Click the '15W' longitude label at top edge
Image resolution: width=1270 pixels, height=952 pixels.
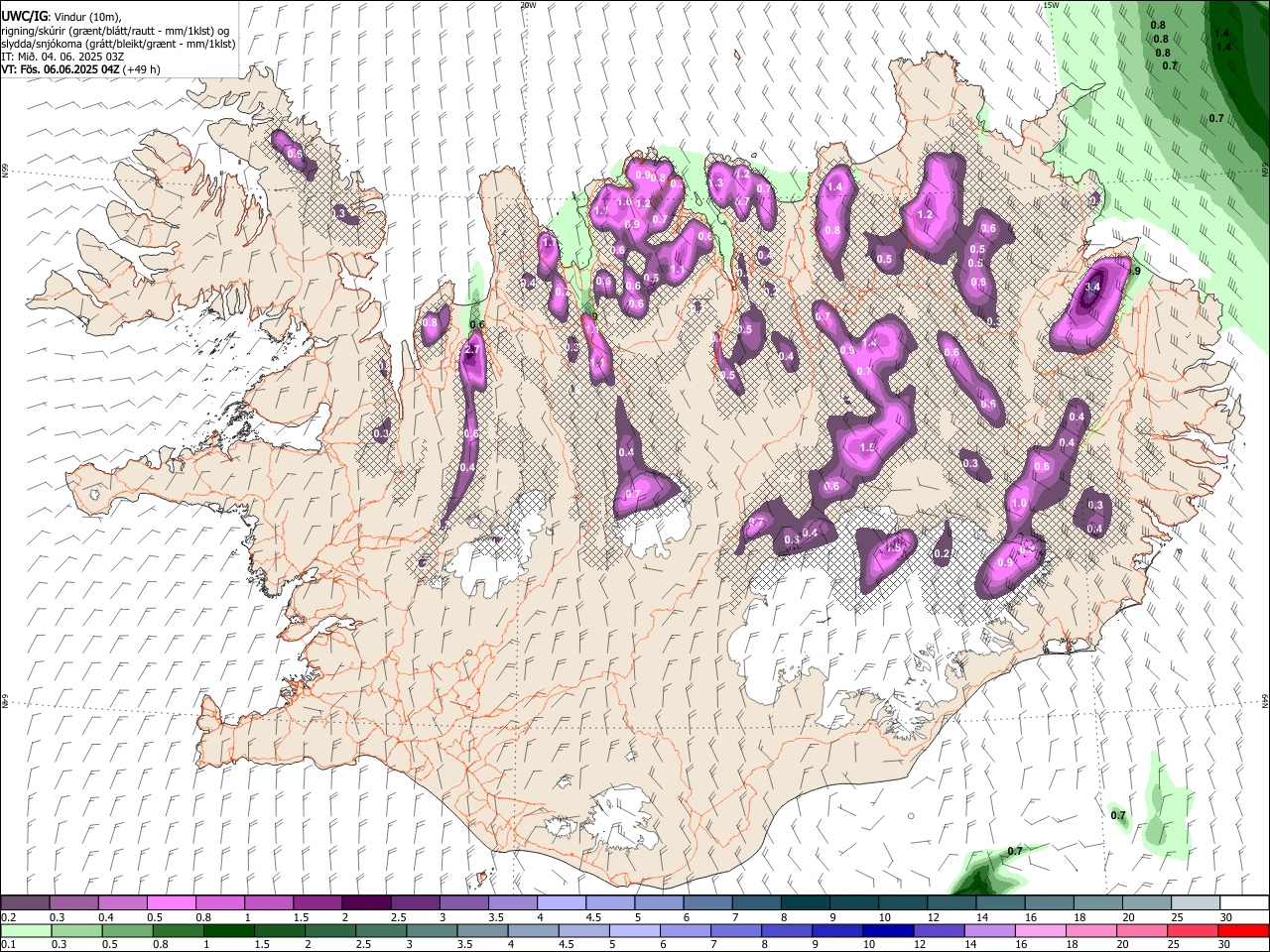pos(1051,5)
